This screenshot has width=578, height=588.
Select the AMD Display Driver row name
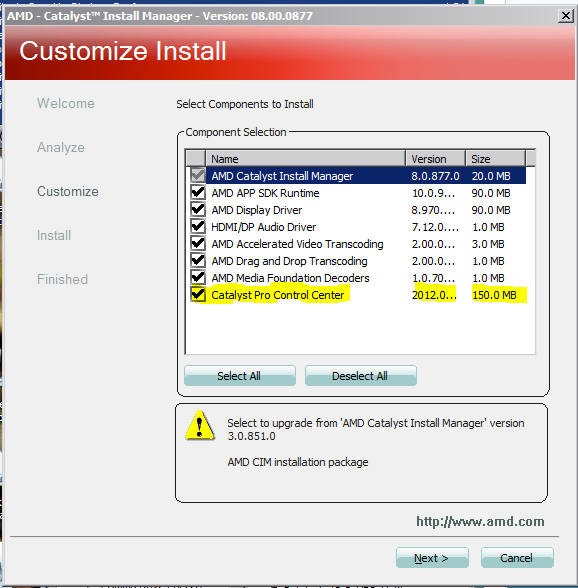(257, 210)
